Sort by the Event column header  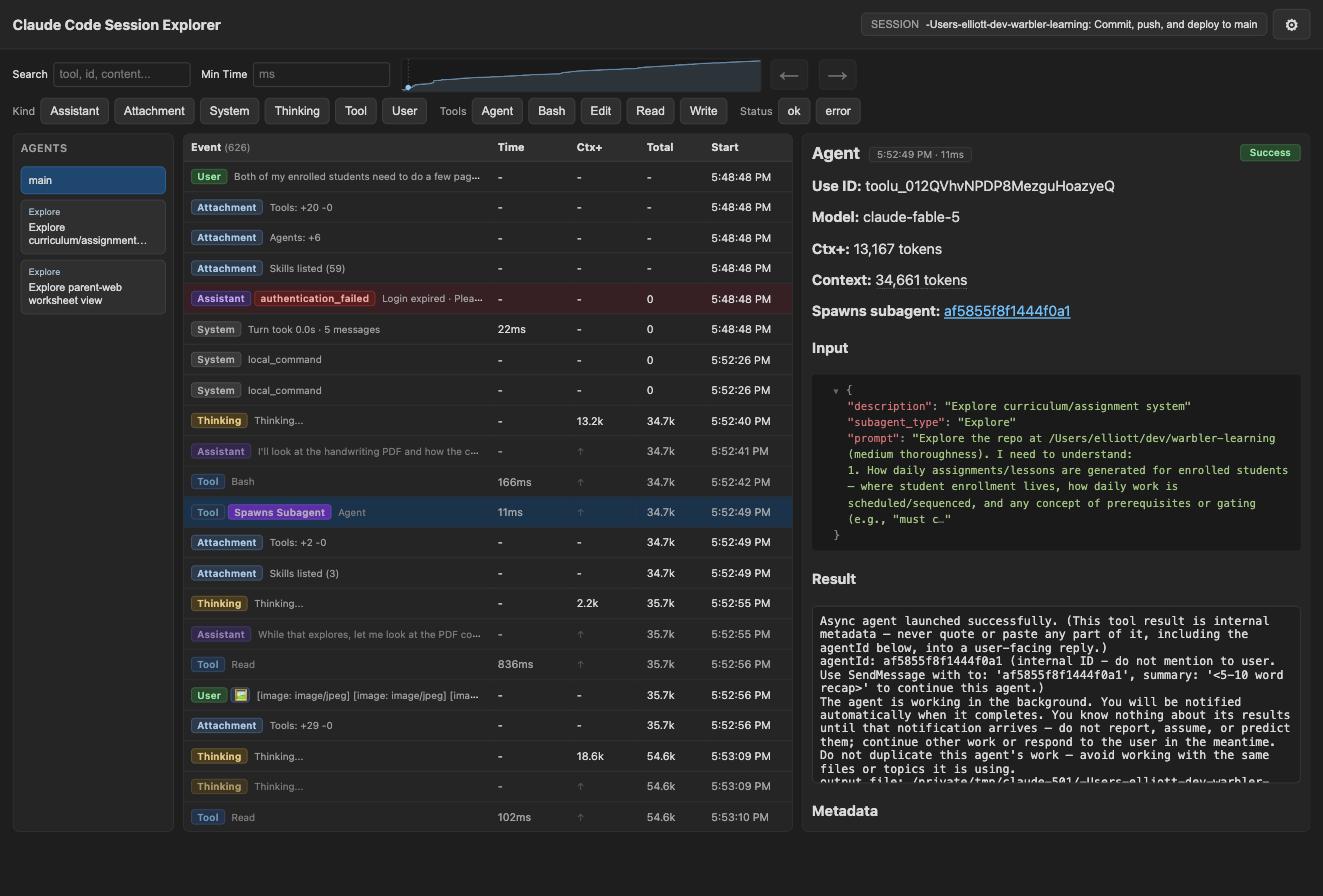tap(220, 147)
